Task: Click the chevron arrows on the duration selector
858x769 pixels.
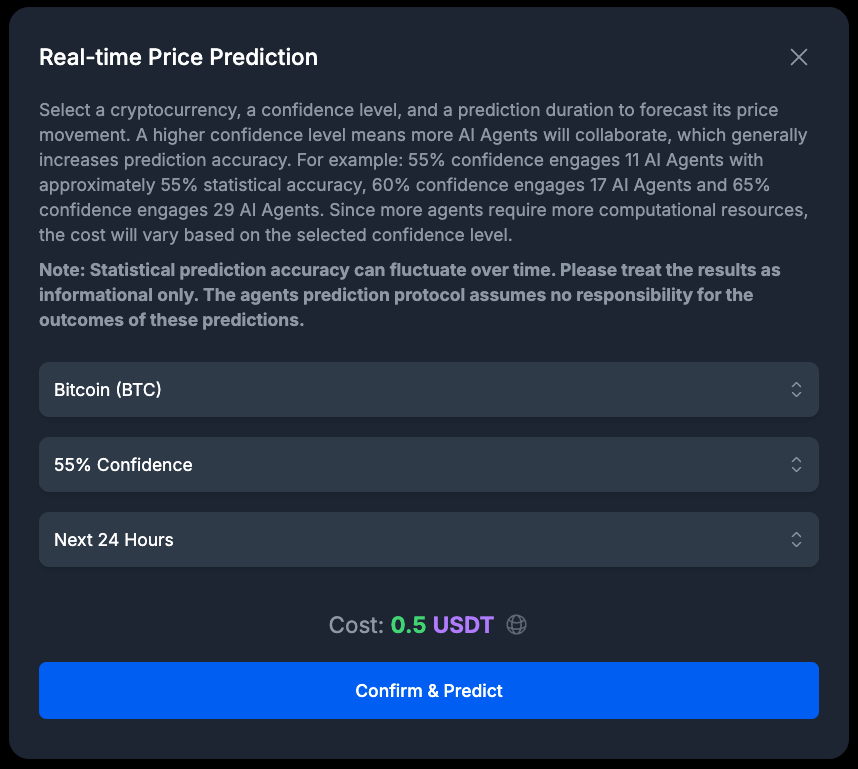Action: pos(796,540)
